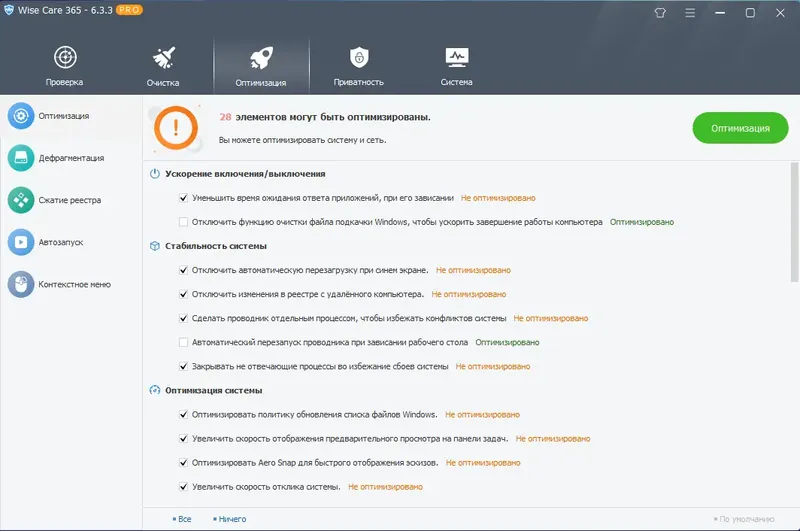The height and width of the screenshot is (531, 800).
Task: Click the vertical scrollbar in options list
Action: click(794, 222)
